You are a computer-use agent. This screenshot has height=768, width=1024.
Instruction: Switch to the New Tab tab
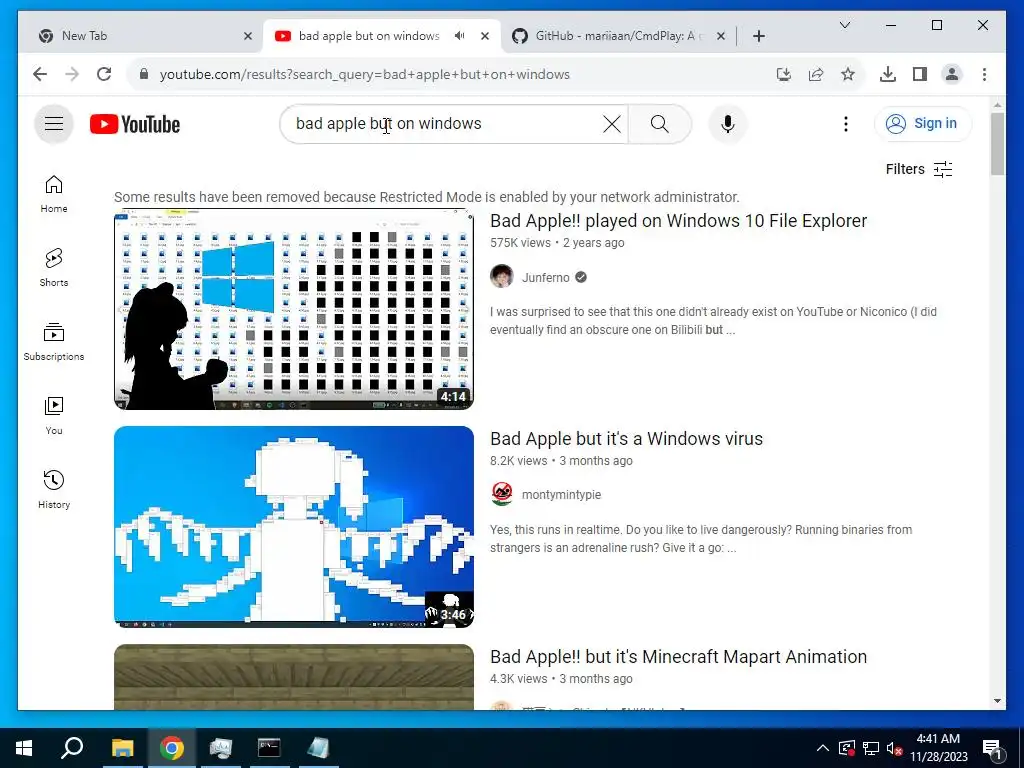point(140,36)
